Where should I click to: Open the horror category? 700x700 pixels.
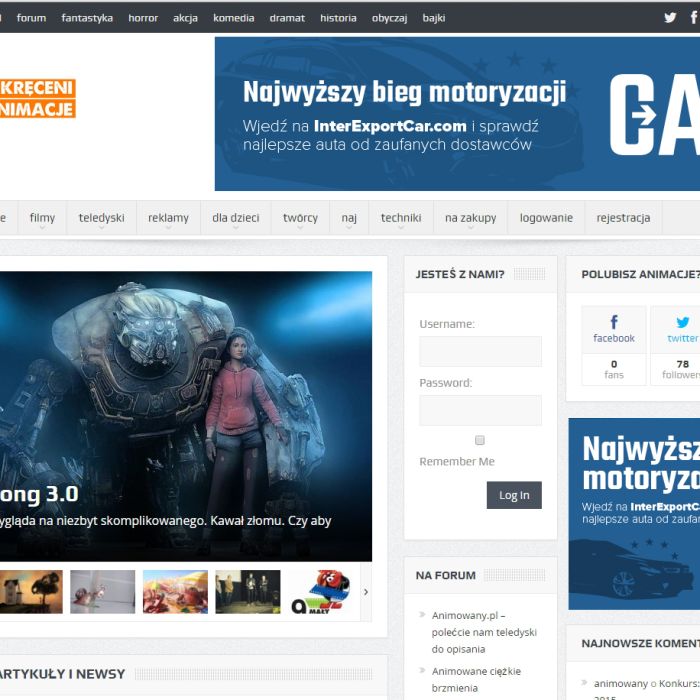[x=143, y=18]
